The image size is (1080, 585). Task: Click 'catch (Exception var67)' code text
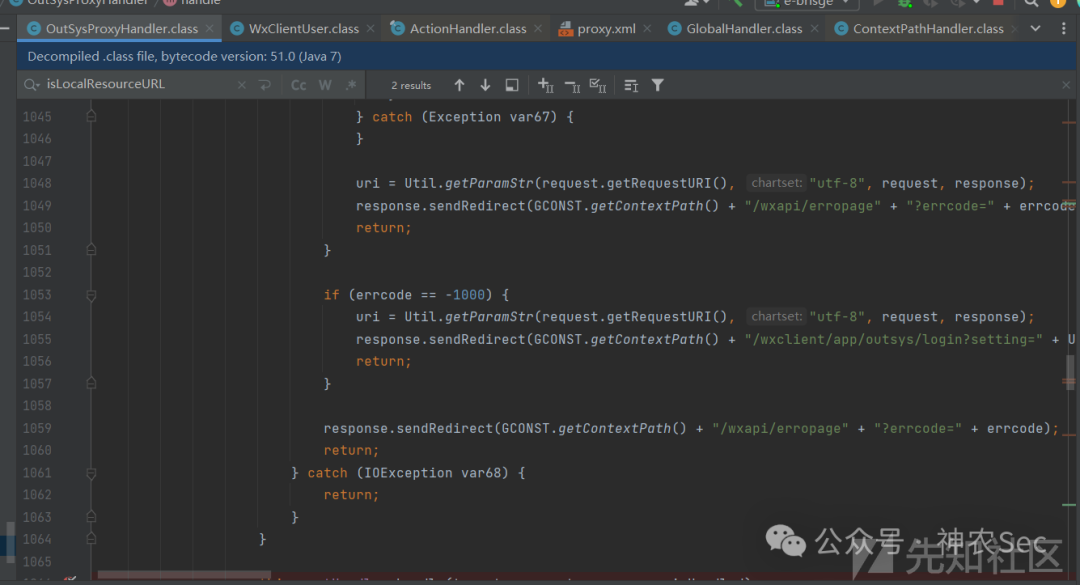tap(464, 117)
